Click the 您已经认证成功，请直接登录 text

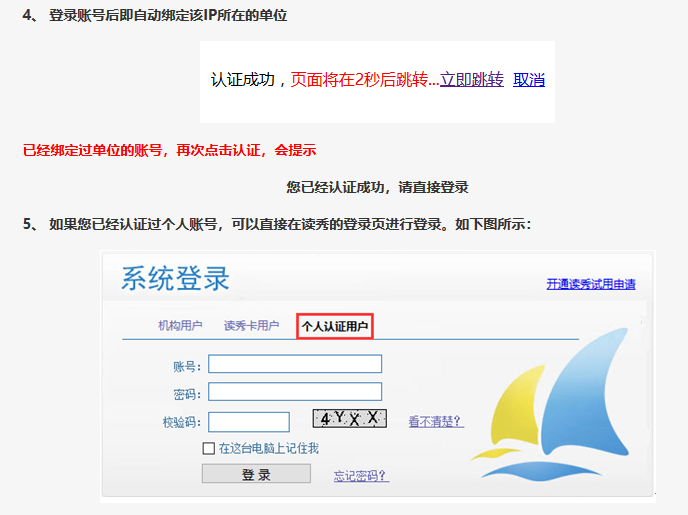[377, 187]
